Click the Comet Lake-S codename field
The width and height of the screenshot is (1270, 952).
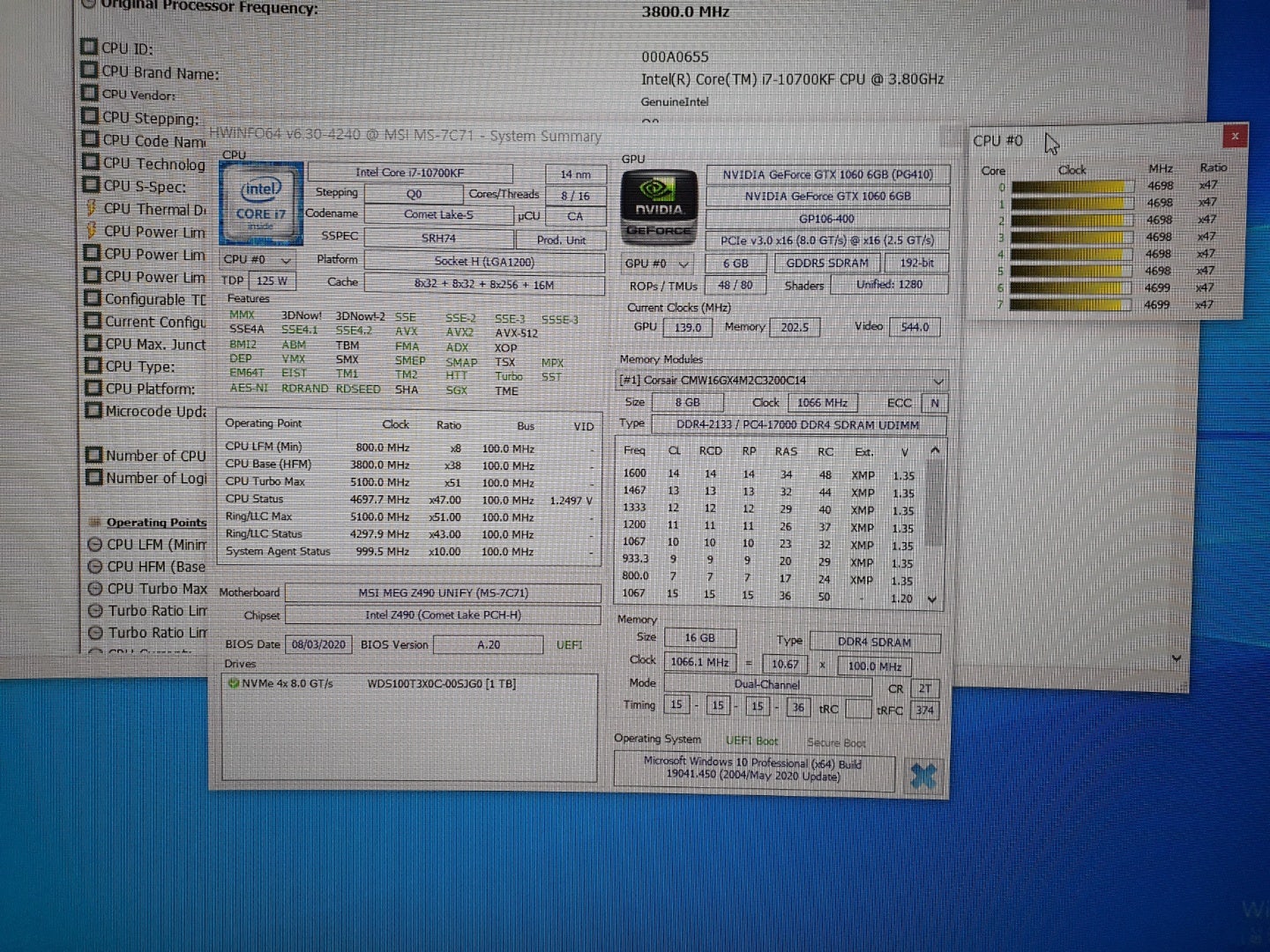tap(438, 214)
